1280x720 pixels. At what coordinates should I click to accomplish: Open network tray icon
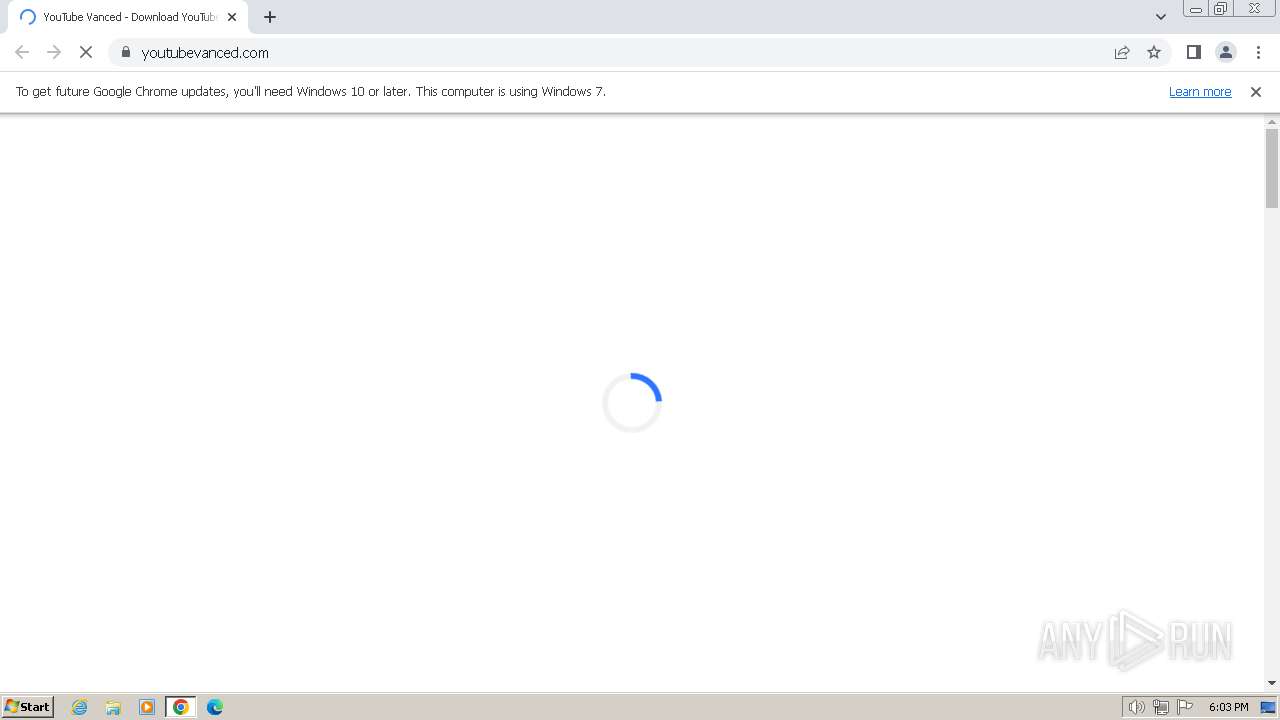(1161, 707)
